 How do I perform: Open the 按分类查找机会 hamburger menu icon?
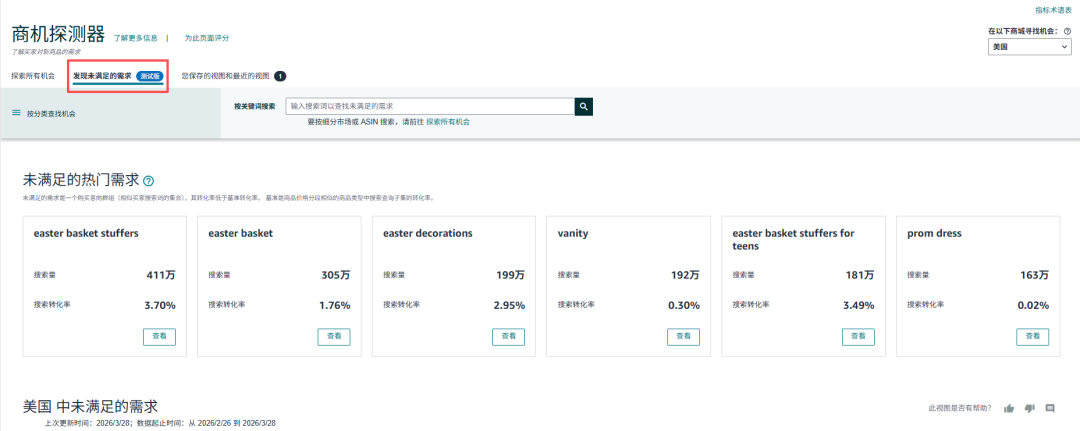(16, 113)
